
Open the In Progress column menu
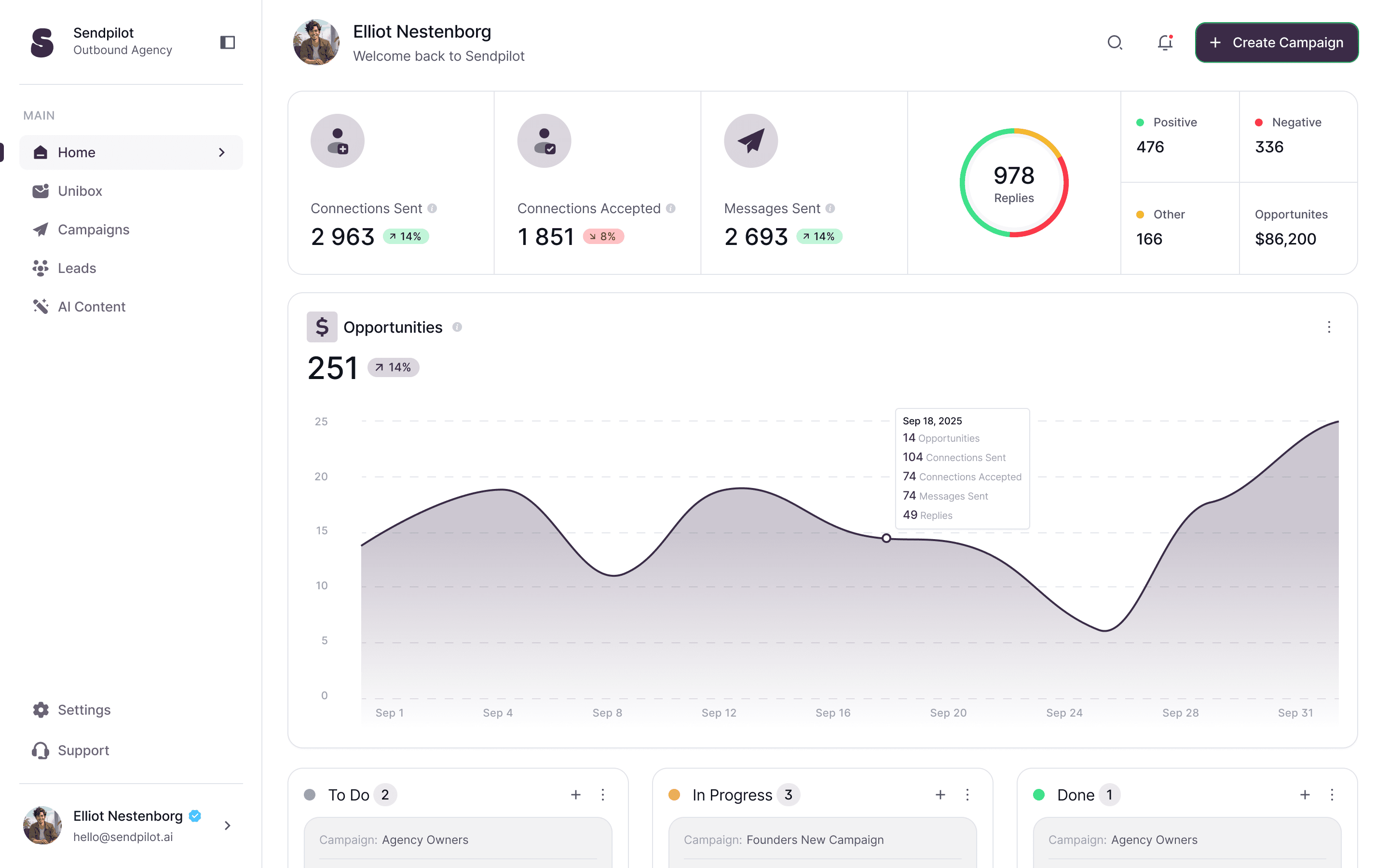click(967, 795)
